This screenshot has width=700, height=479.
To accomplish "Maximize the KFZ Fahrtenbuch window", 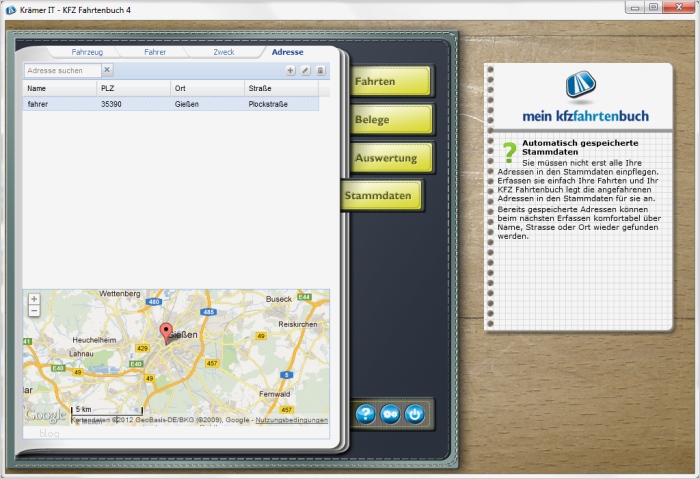I will (654, 8).
